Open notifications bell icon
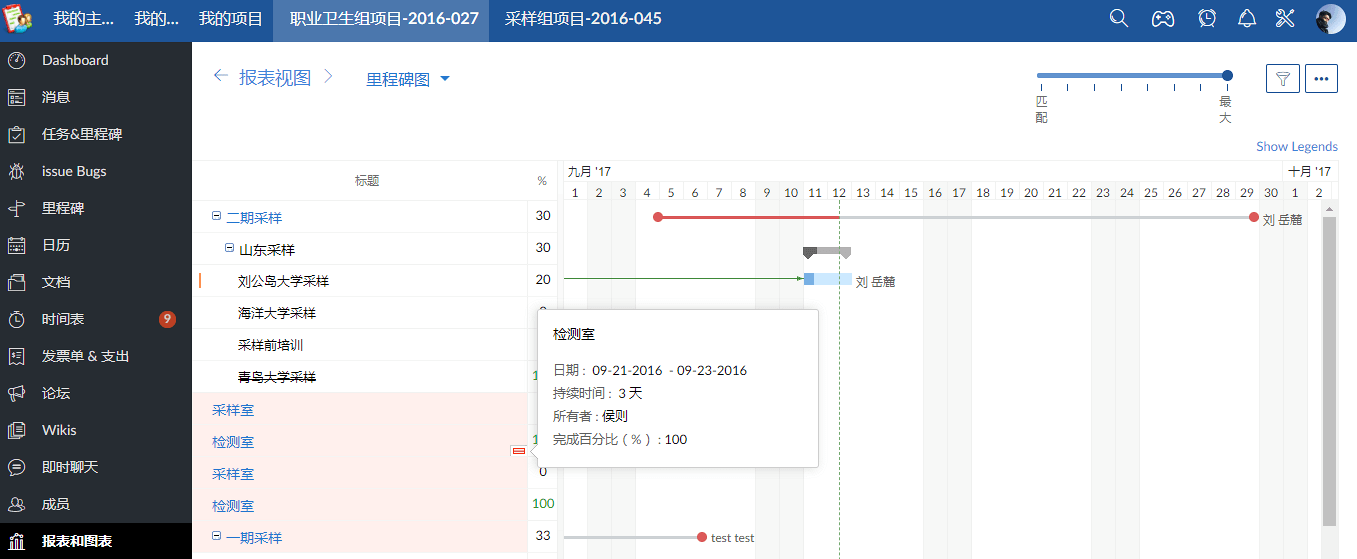Viewport: 1357px width, 559px height. [1246, 19]
